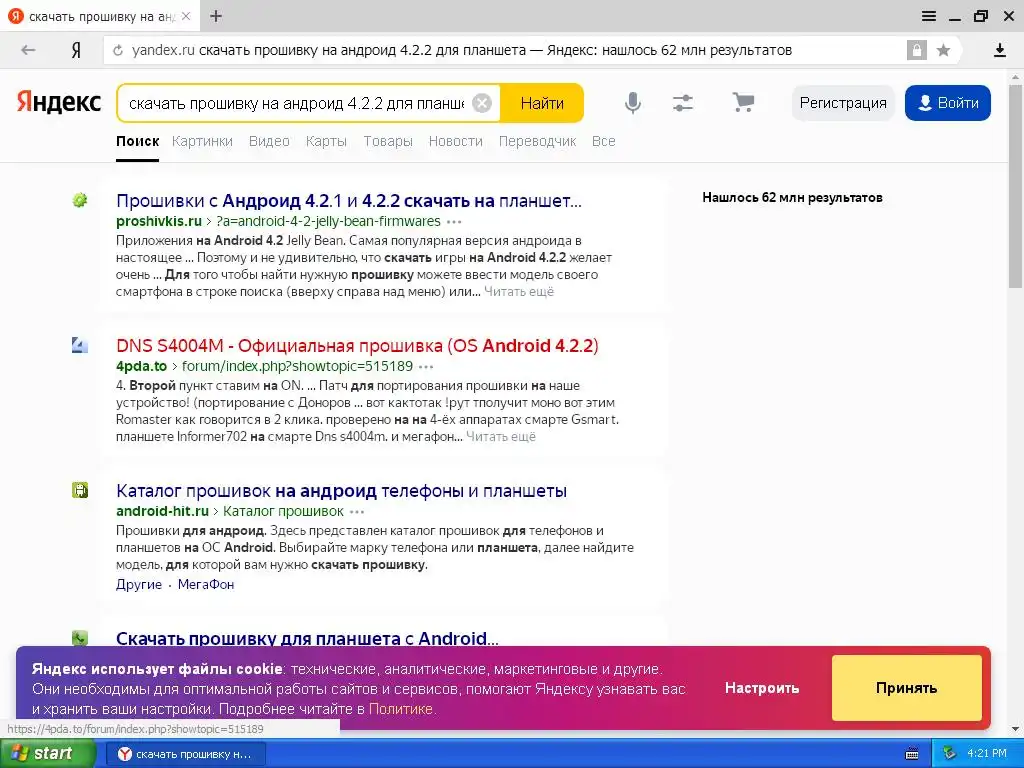Select the Поиск tab

138,141
